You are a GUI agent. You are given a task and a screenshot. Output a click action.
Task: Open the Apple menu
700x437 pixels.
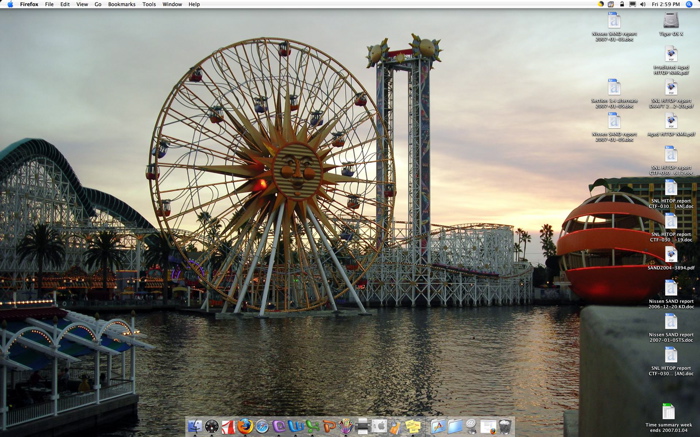[x=10, y=4]
